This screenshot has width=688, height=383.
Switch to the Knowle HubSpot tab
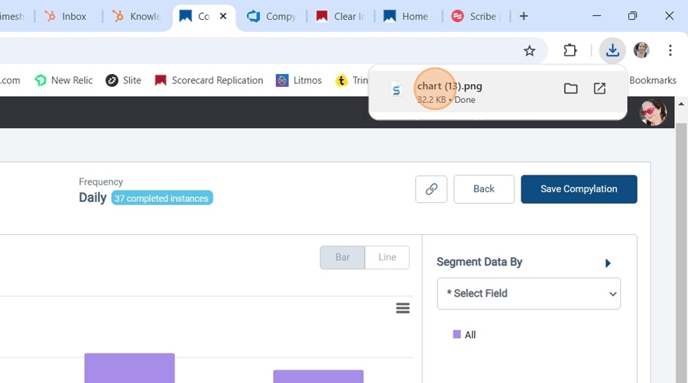click(x=136, y=17)
